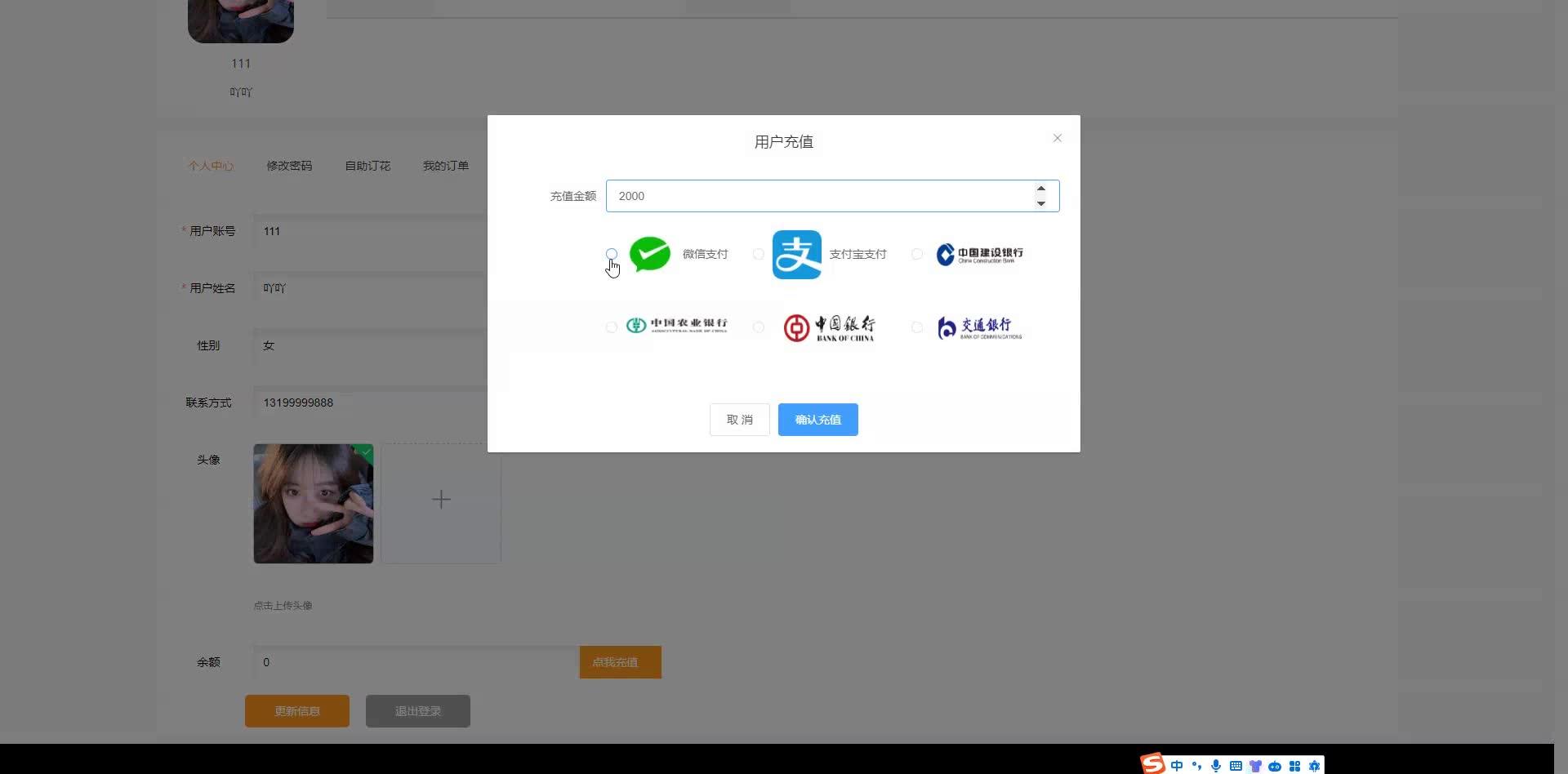Image resolution: width=1568 pixels, height=774 pixels.
Task: Activate the Sogou voice input microphone
Action: point(1216,766)
